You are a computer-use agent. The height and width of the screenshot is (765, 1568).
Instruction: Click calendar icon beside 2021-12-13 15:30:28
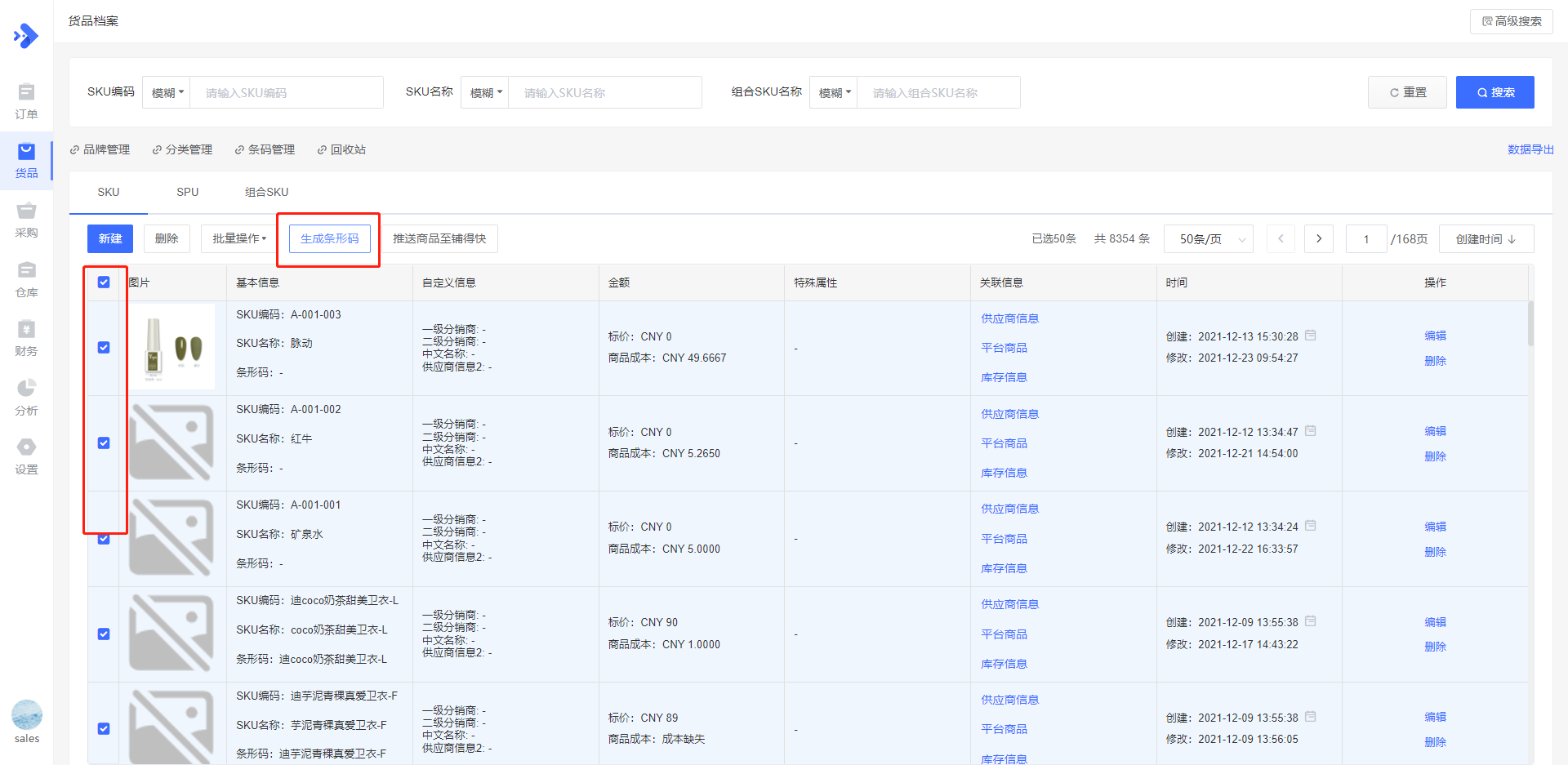click(1311, 336)
